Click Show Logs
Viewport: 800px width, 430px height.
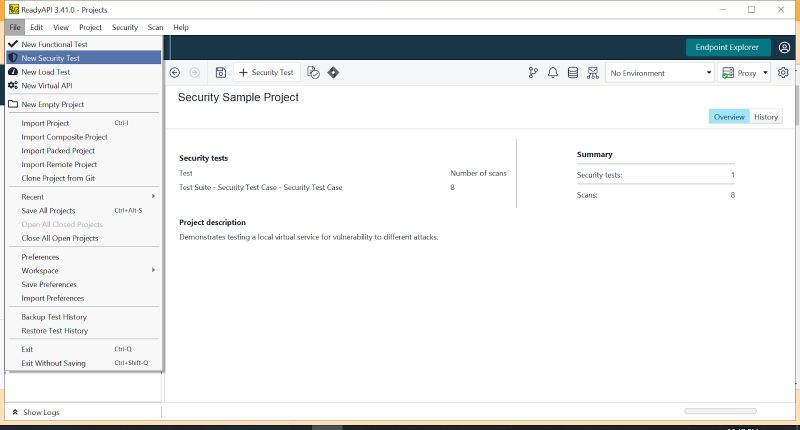coord(41,412)
